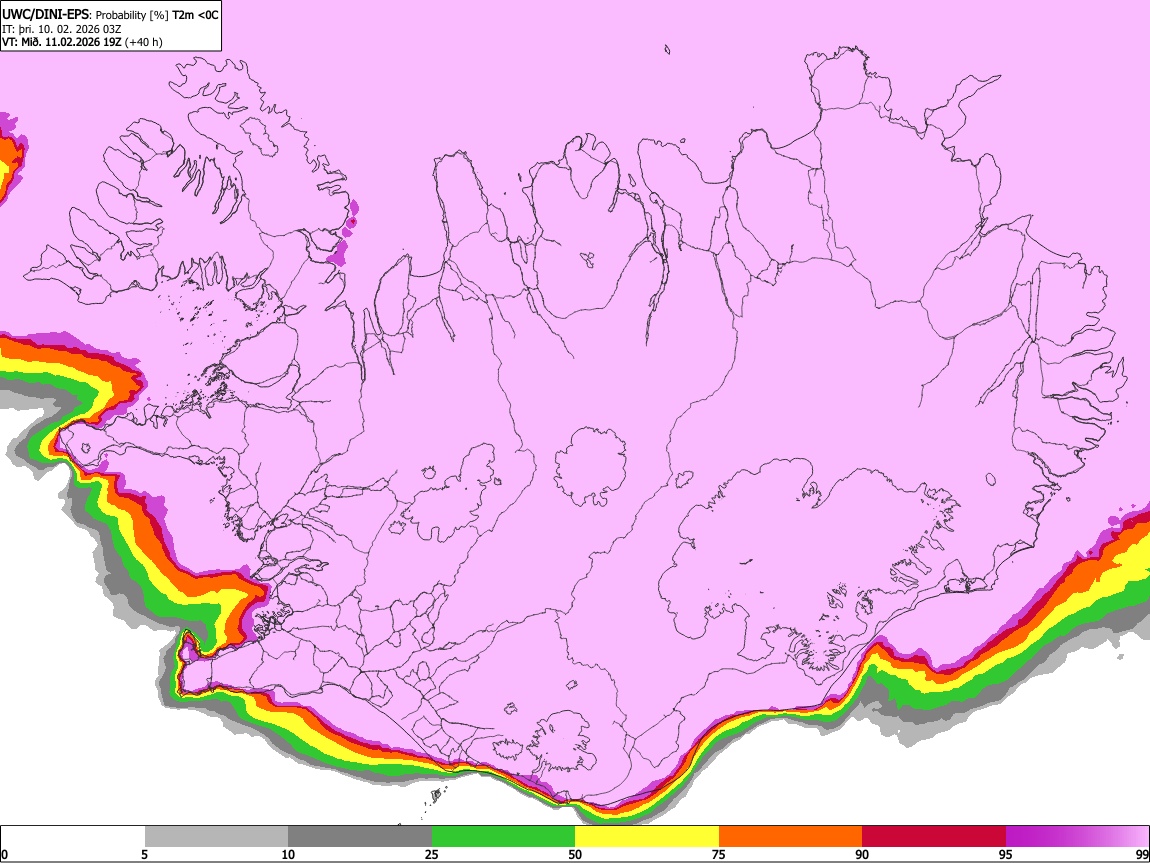The height and width of the screenshot is (863, 1150).
Task: Click the dark gray 10–25 legend swatch
Action: click(360, 836)
